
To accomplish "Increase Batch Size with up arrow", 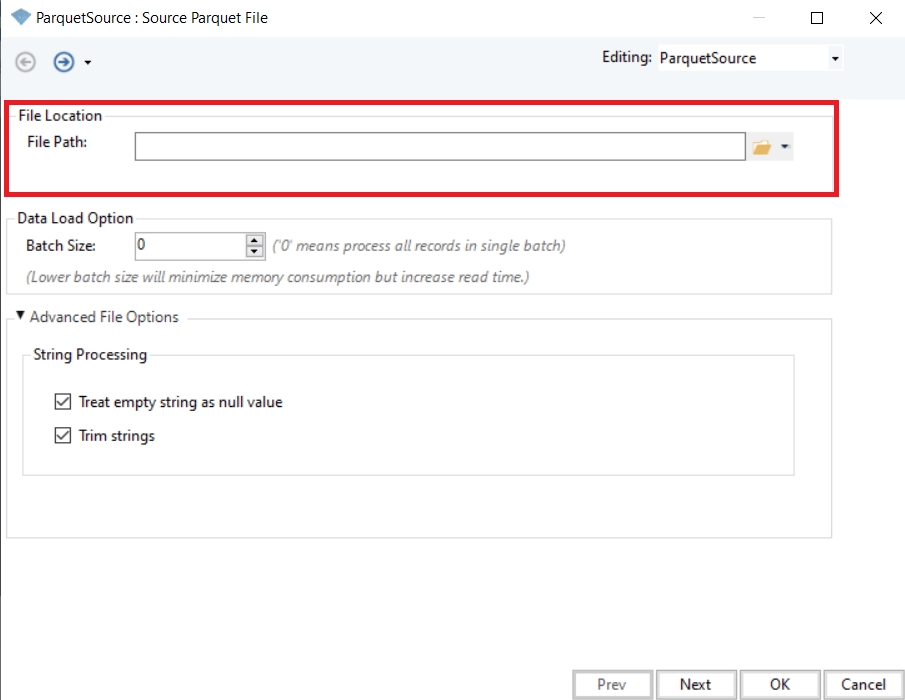I will click(255, 239).
